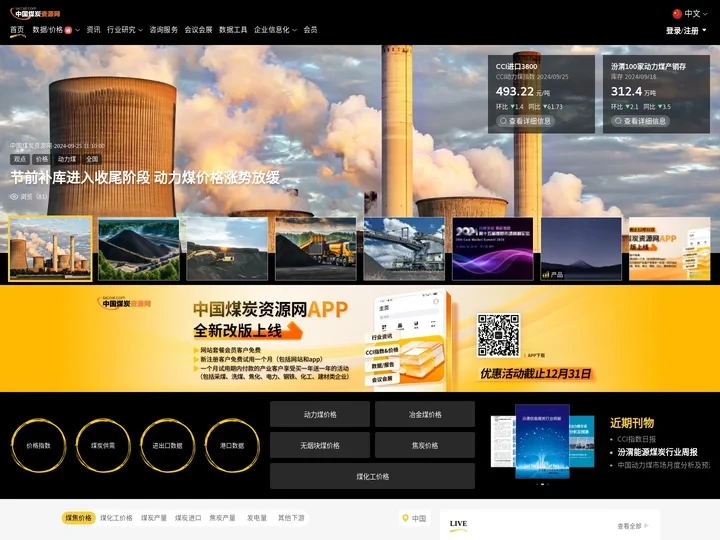Viewport: 720px width, 540px height.
Task: Click the 冶金煤价格 button
Action: click(425, 414)
